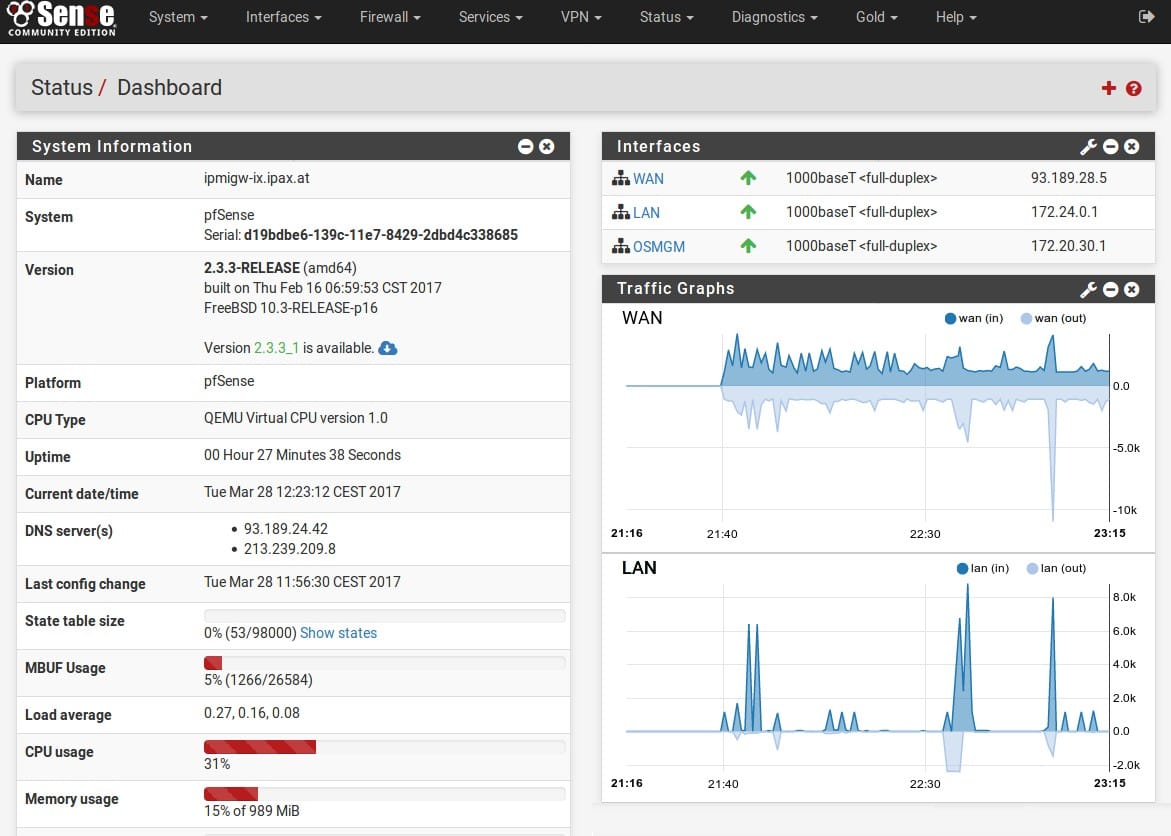Select load average 0.27, 0.16, 0.08
Image resolution: width=1171 pixels, height=836 pixels.
tap(252, 713)
